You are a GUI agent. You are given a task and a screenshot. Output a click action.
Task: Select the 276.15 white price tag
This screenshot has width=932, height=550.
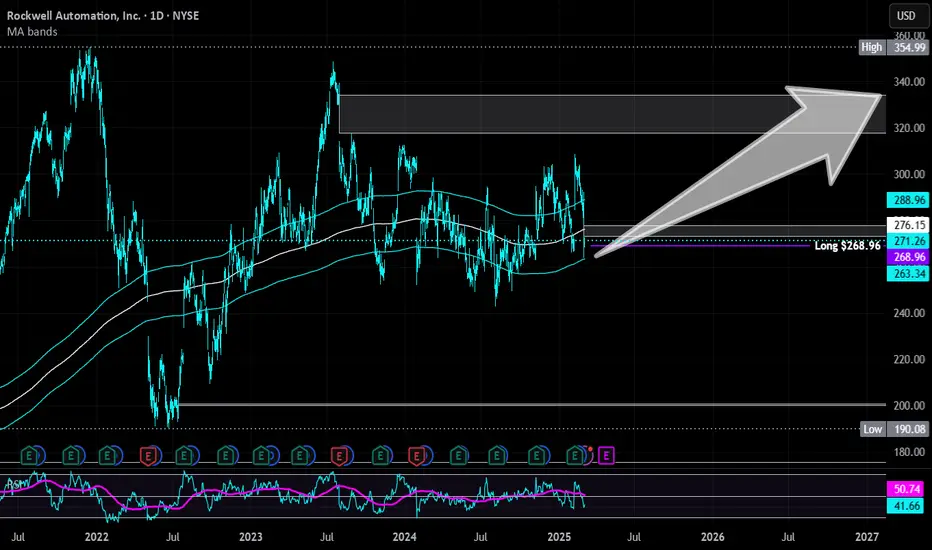908,225
